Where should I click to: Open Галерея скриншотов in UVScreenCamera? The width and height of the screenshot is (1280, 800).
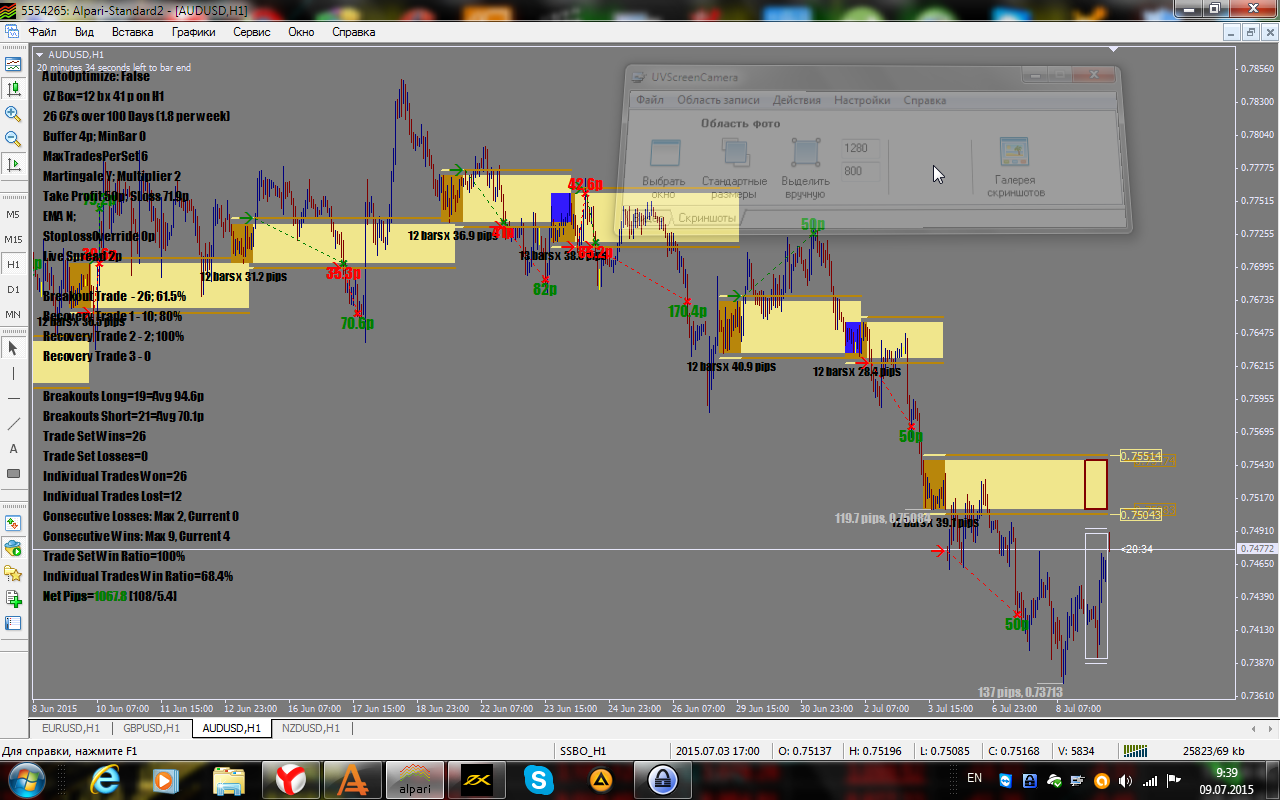pyautogui.click(x=1015, y=168)
